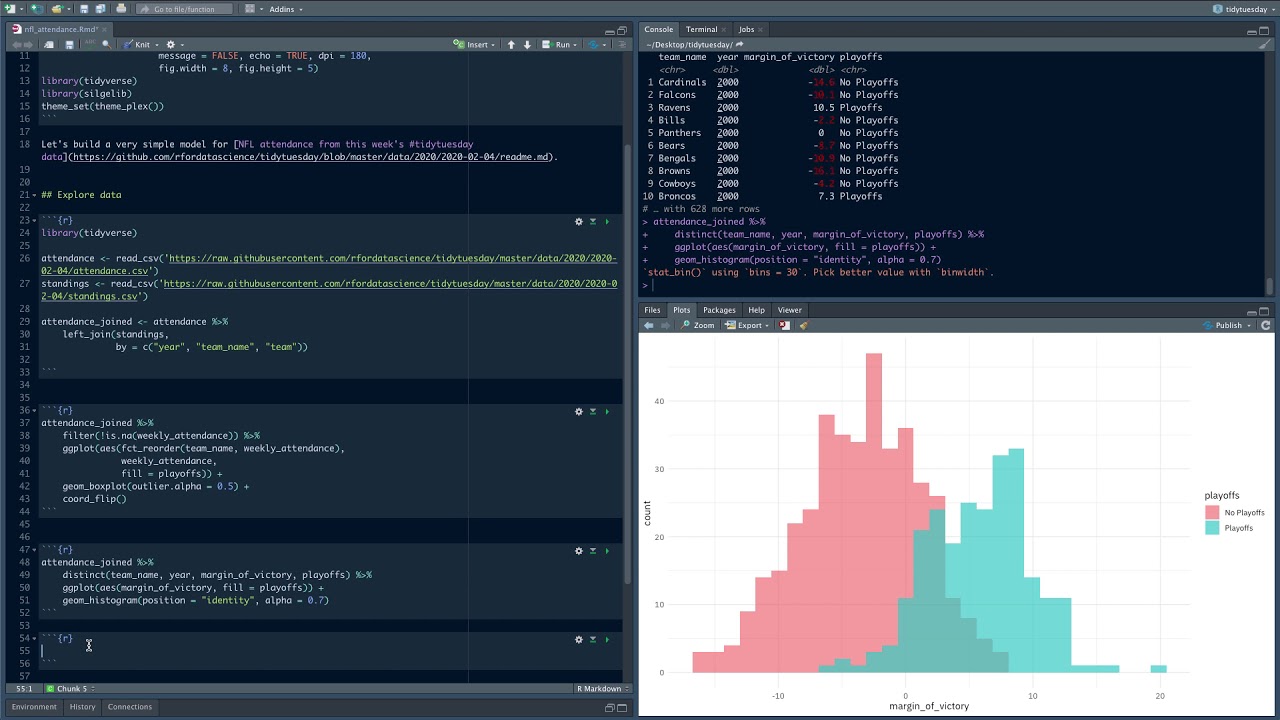Image resolution: width=1280 pixels, height=720 pixels.
Task: Open the Environment tab
Action: (x=34, y=707)
